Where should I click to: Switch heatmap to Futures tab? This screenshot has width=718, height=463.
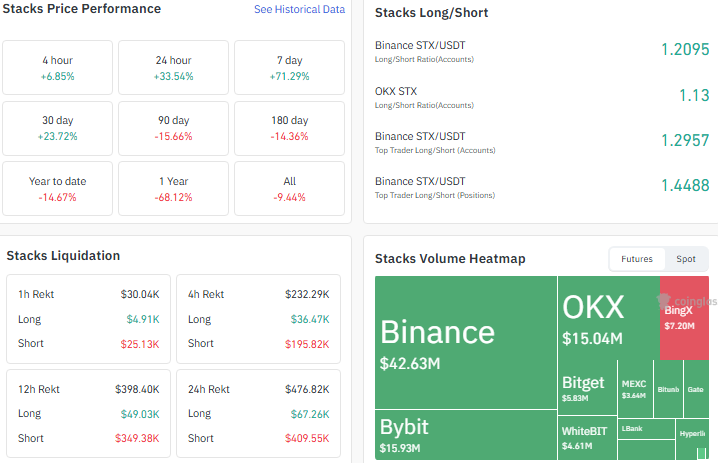(x=636, y=259)
